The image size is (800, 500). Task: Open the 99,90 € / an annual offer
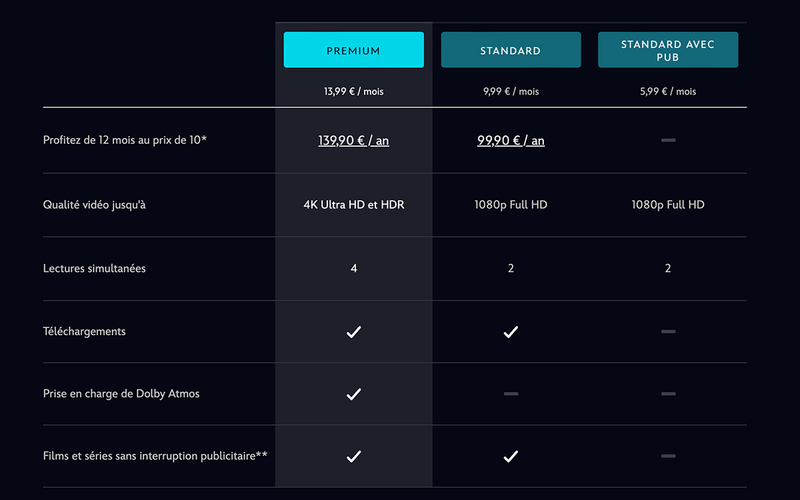pyautogui.click(x=510, y=141)
